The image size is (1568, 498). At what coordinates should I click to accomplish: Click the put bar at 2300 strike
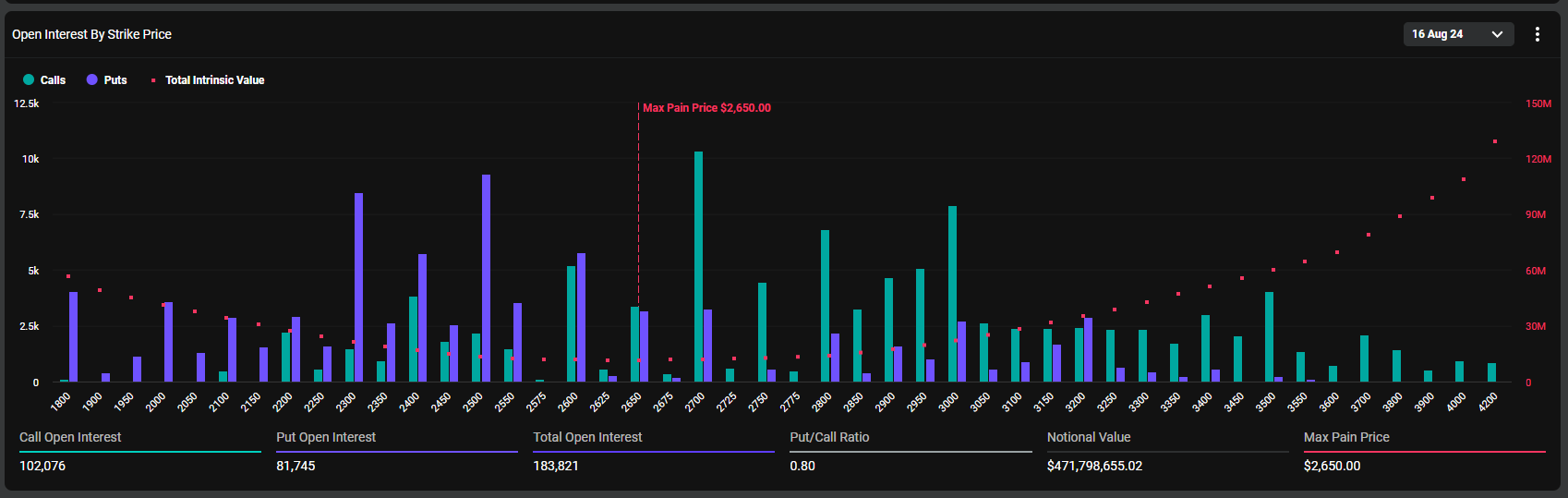(x=358, y=286)
